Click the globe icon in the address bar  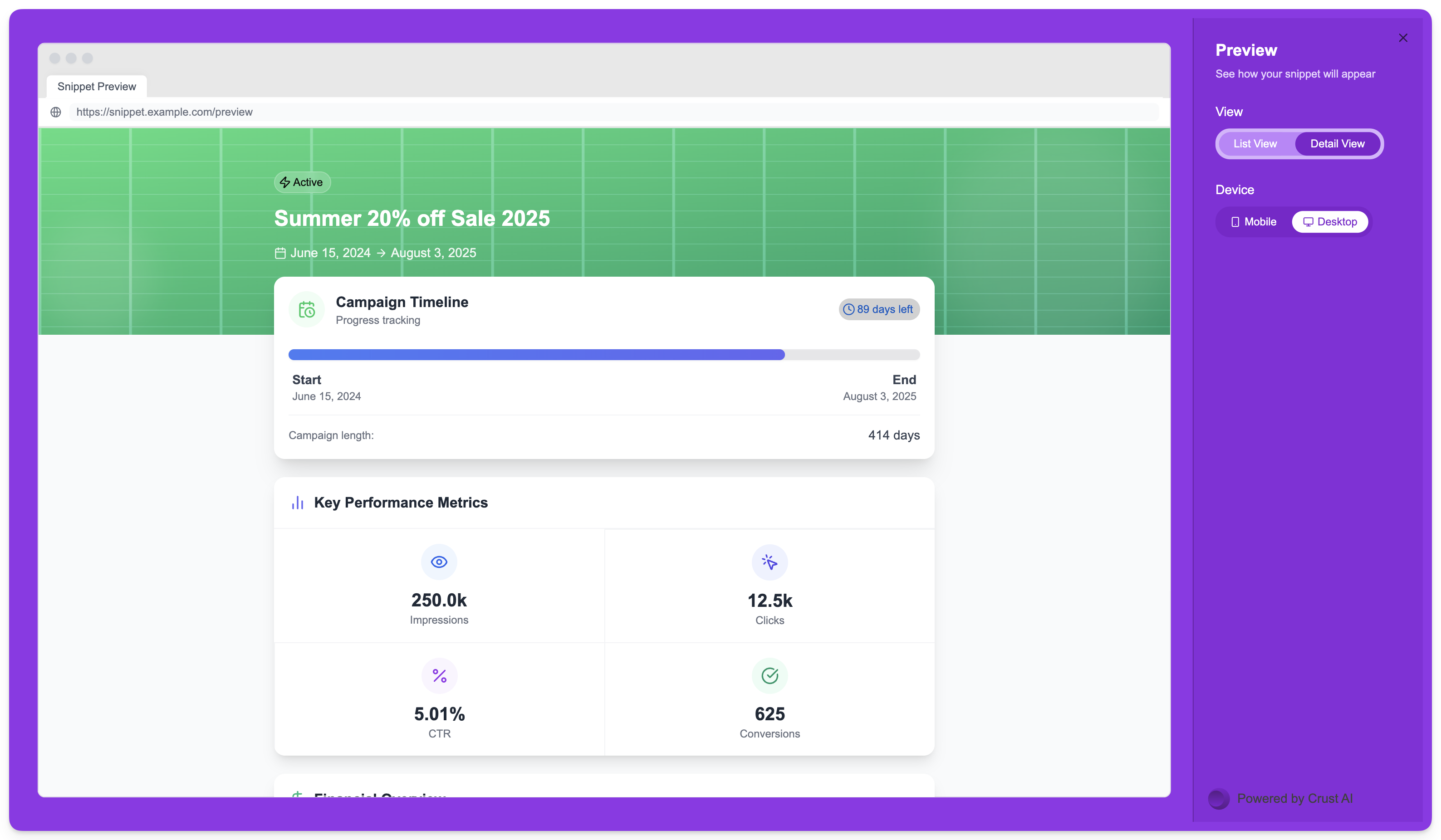tap(55, 112)
